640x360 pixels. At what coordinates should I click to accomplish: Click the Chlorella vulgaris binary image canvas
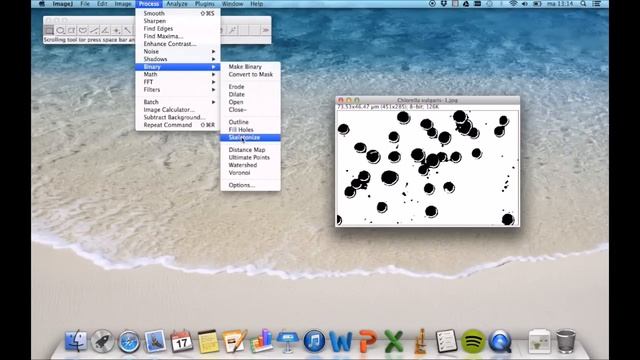(x=427, y=168)
